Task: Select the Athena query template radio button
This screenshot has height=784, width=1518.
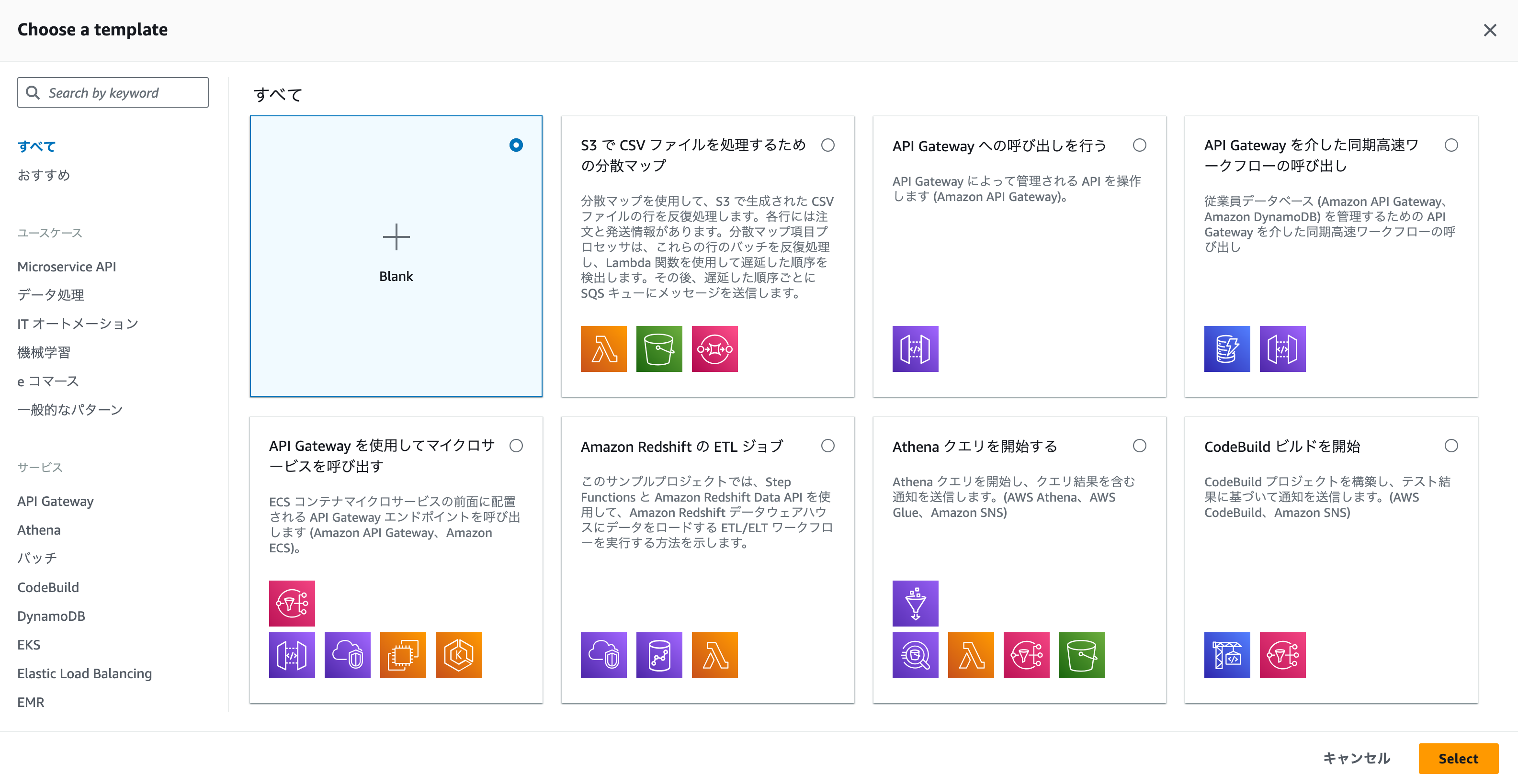Action: click(1139, 446)
